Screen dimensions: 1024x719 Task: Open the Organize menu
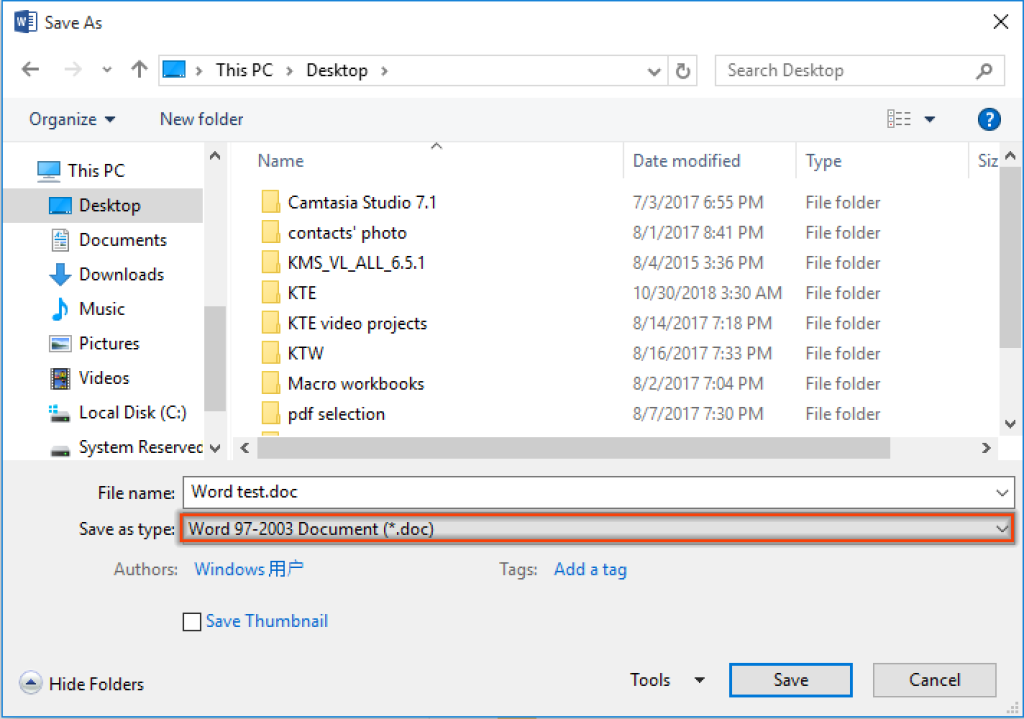[71, 118]
